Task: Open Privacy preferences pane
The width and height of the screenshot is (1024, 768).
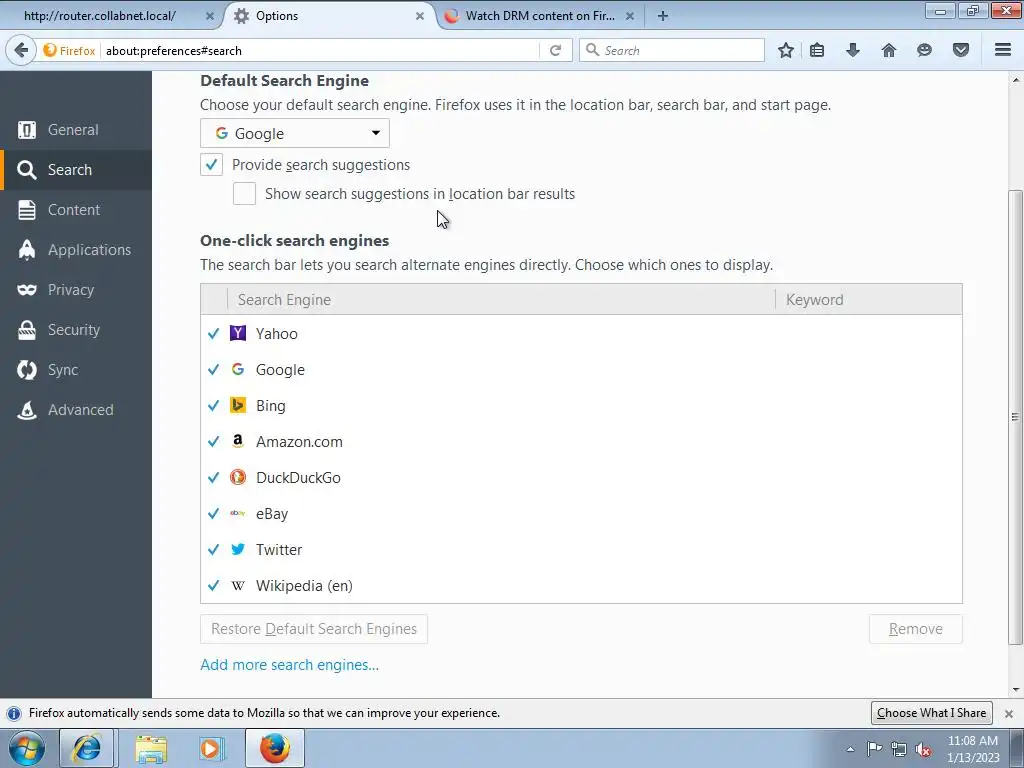Action: click(x=76, y=289)
